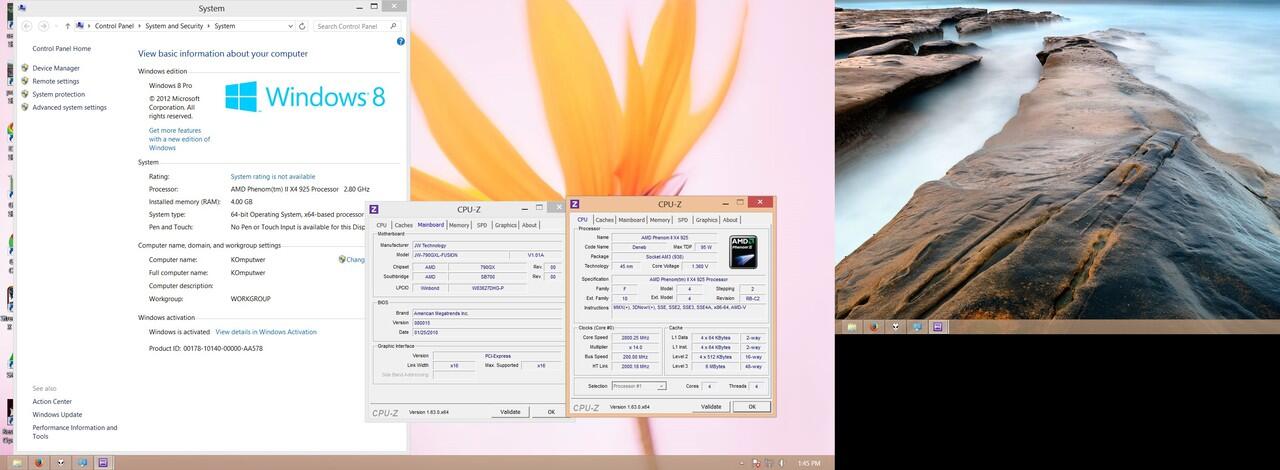
Task: Switch to SPD tab in Mainboard CPU-Z window
Action: [x=482, y=225]
